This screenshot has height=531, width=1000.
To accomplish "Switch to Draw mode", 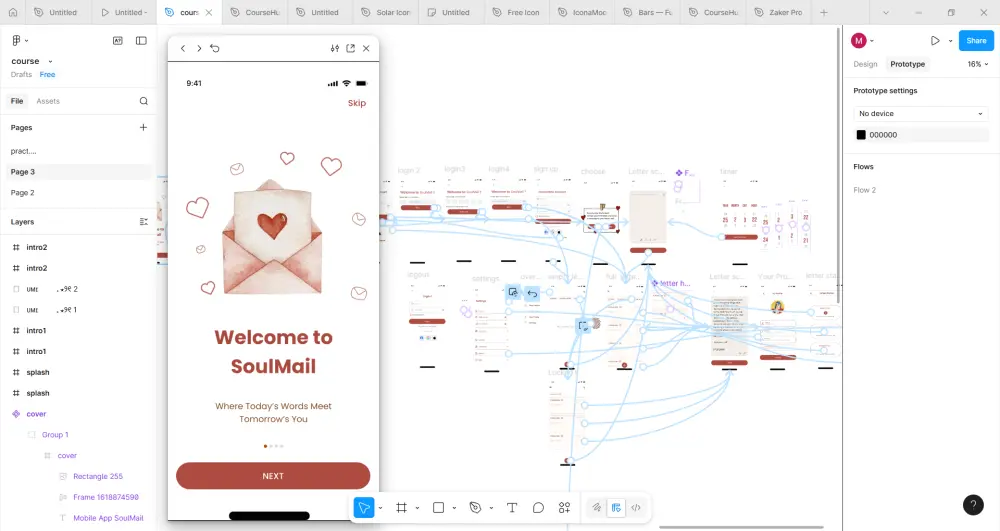I will [596, 508].
